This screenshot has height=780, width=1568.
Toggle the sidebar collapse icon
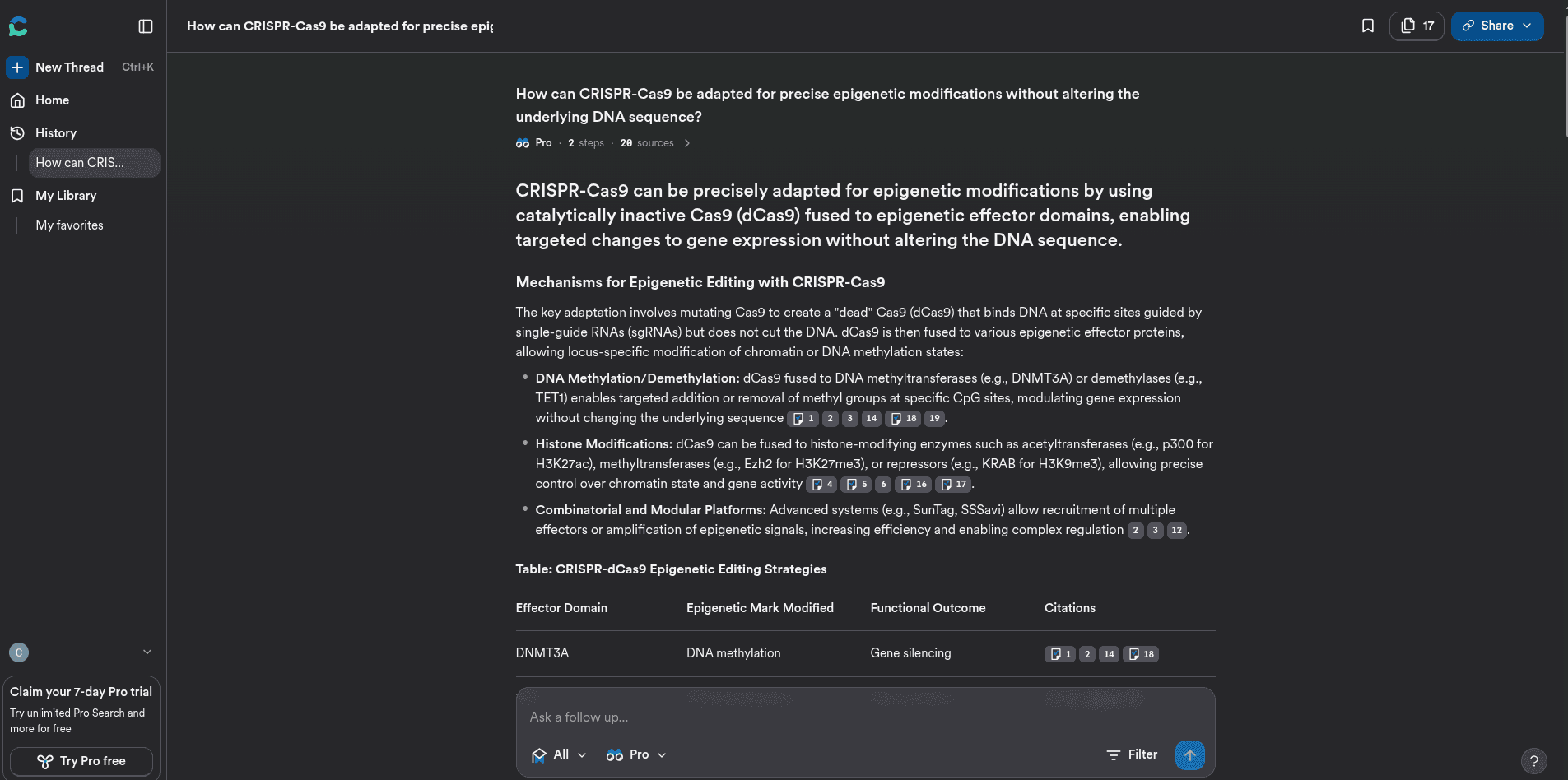tap(146, 26)
